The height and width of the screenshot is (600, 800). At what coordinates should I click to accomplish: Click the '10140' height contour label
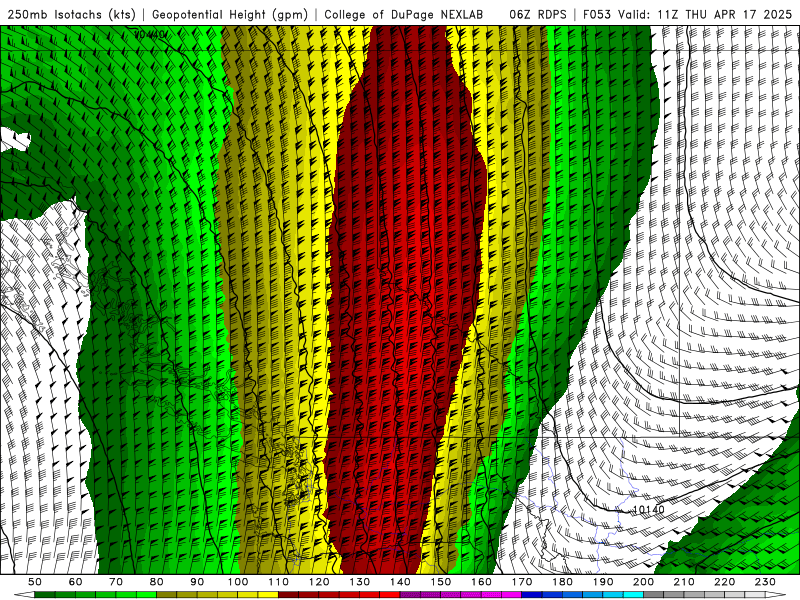(648, 509)
